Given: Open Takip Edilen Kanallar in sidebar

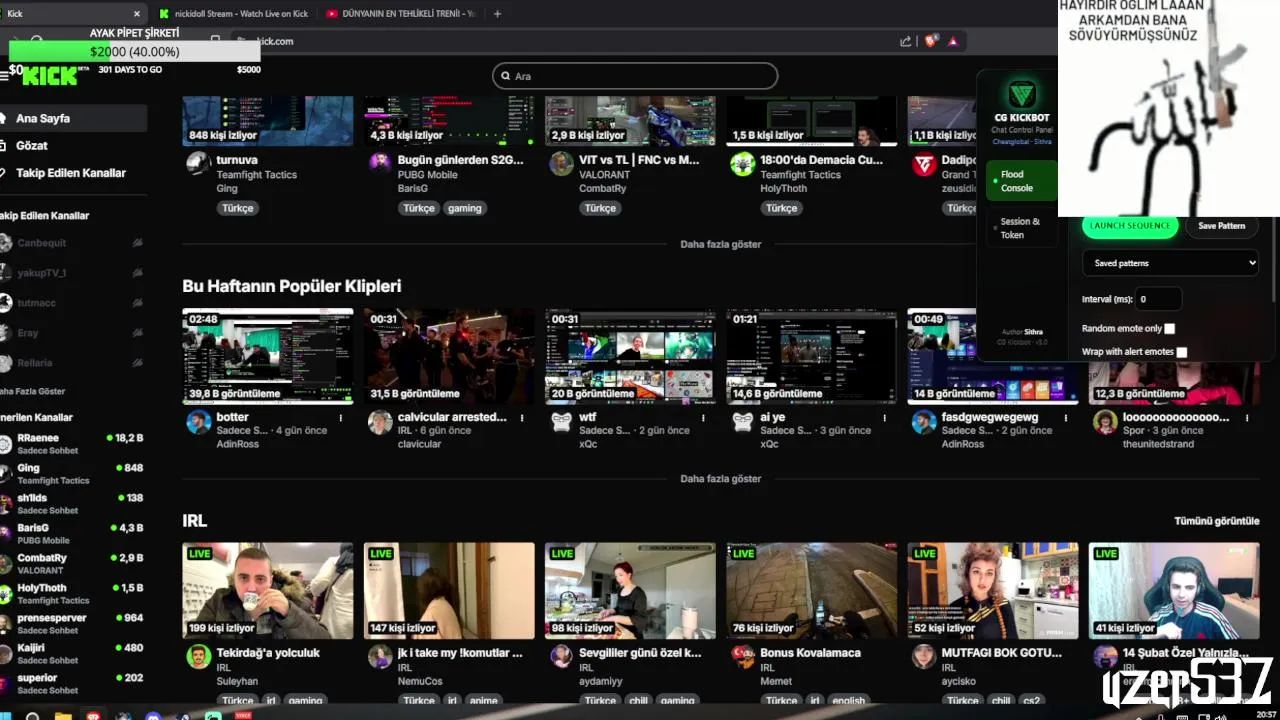Looking at the screenshot, I should pos(72,173).
